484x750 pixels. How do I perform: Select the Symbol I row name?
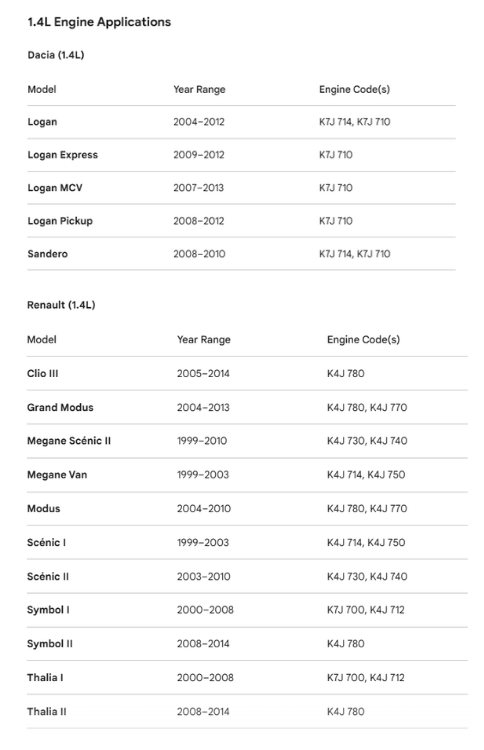click(x=48, y=610)
